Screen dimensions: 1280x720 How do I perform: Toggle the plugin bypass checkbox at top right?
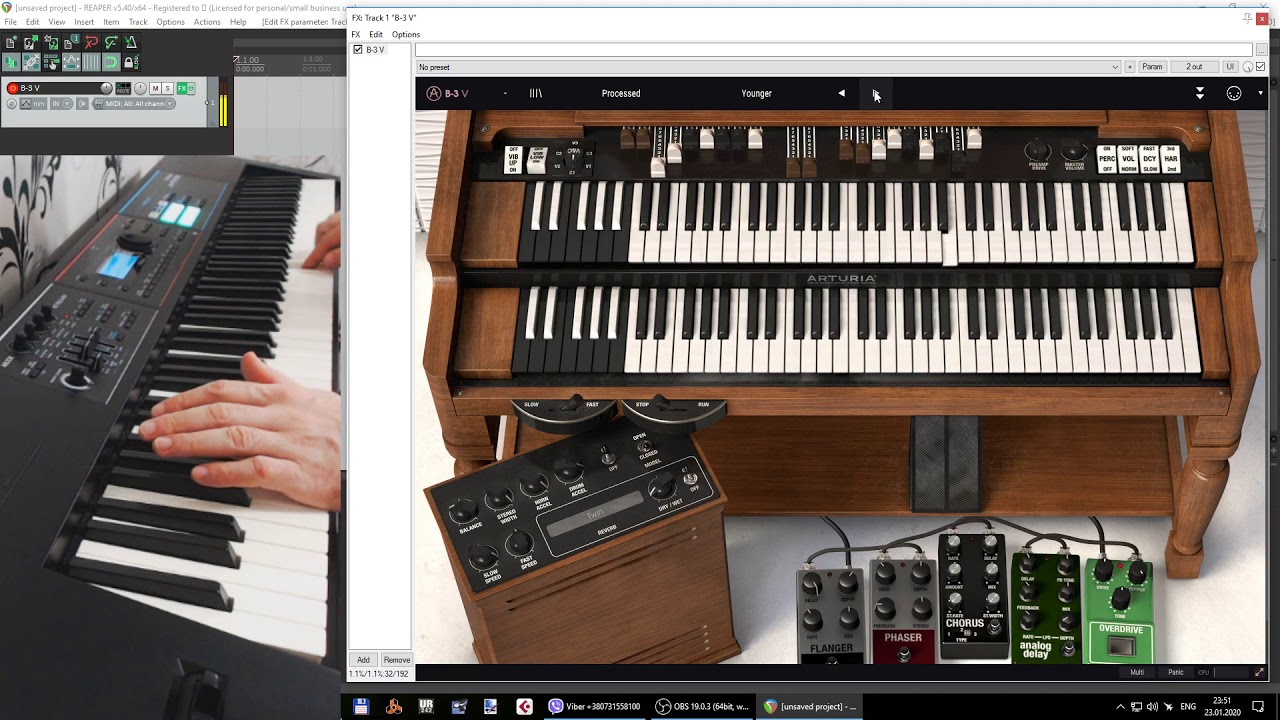(1261, 67)
